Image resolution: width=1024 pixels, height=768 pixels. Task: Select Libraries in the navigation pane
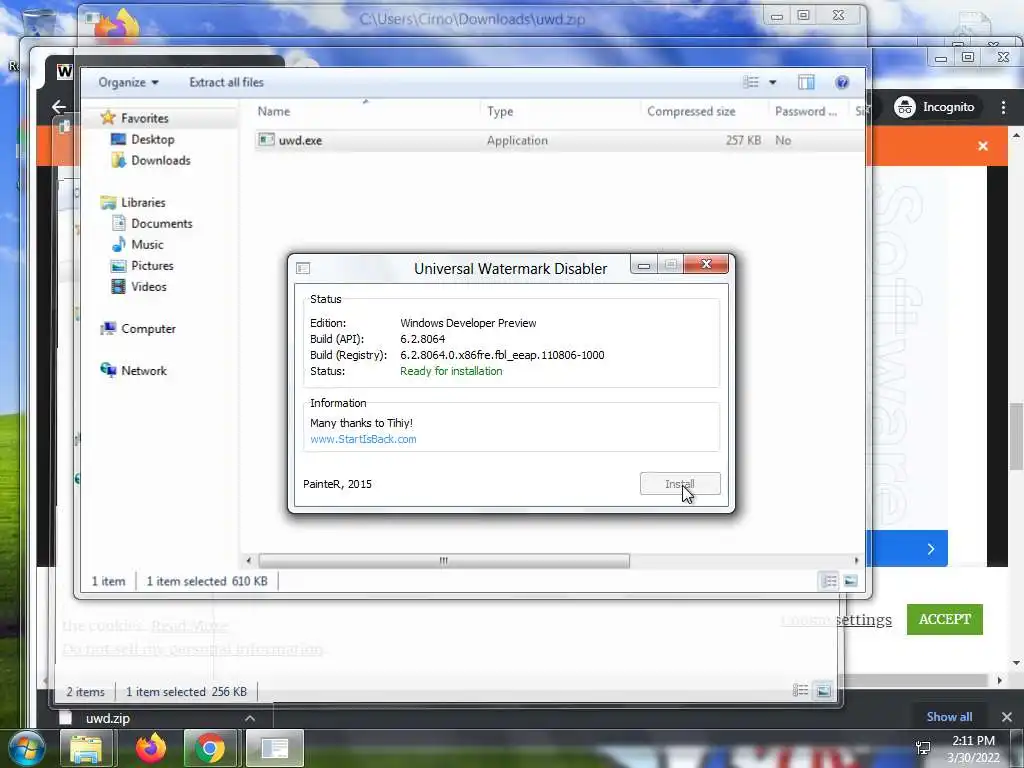pos(143,202)
